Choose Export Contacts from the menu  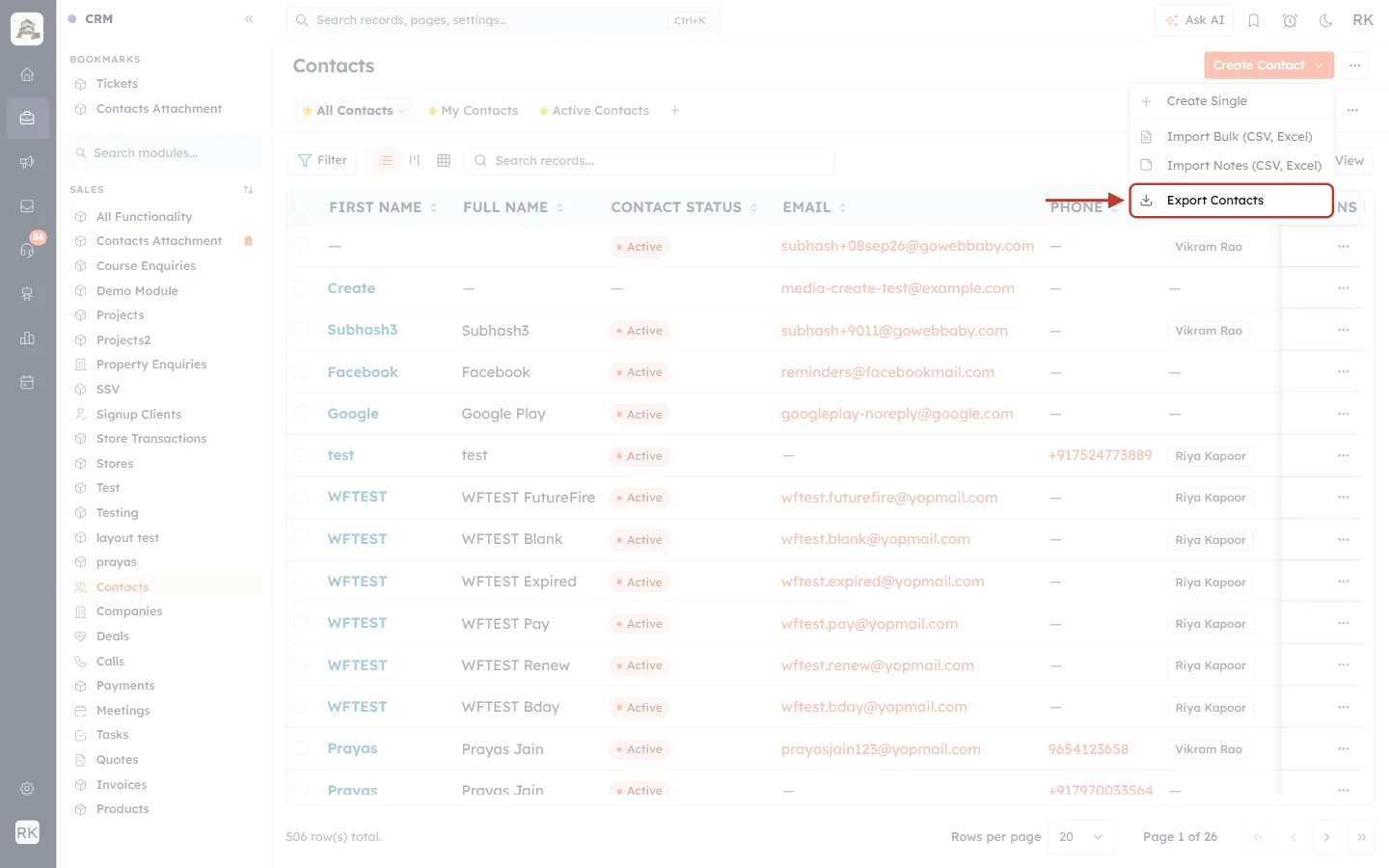click(x=1231, y=201)
